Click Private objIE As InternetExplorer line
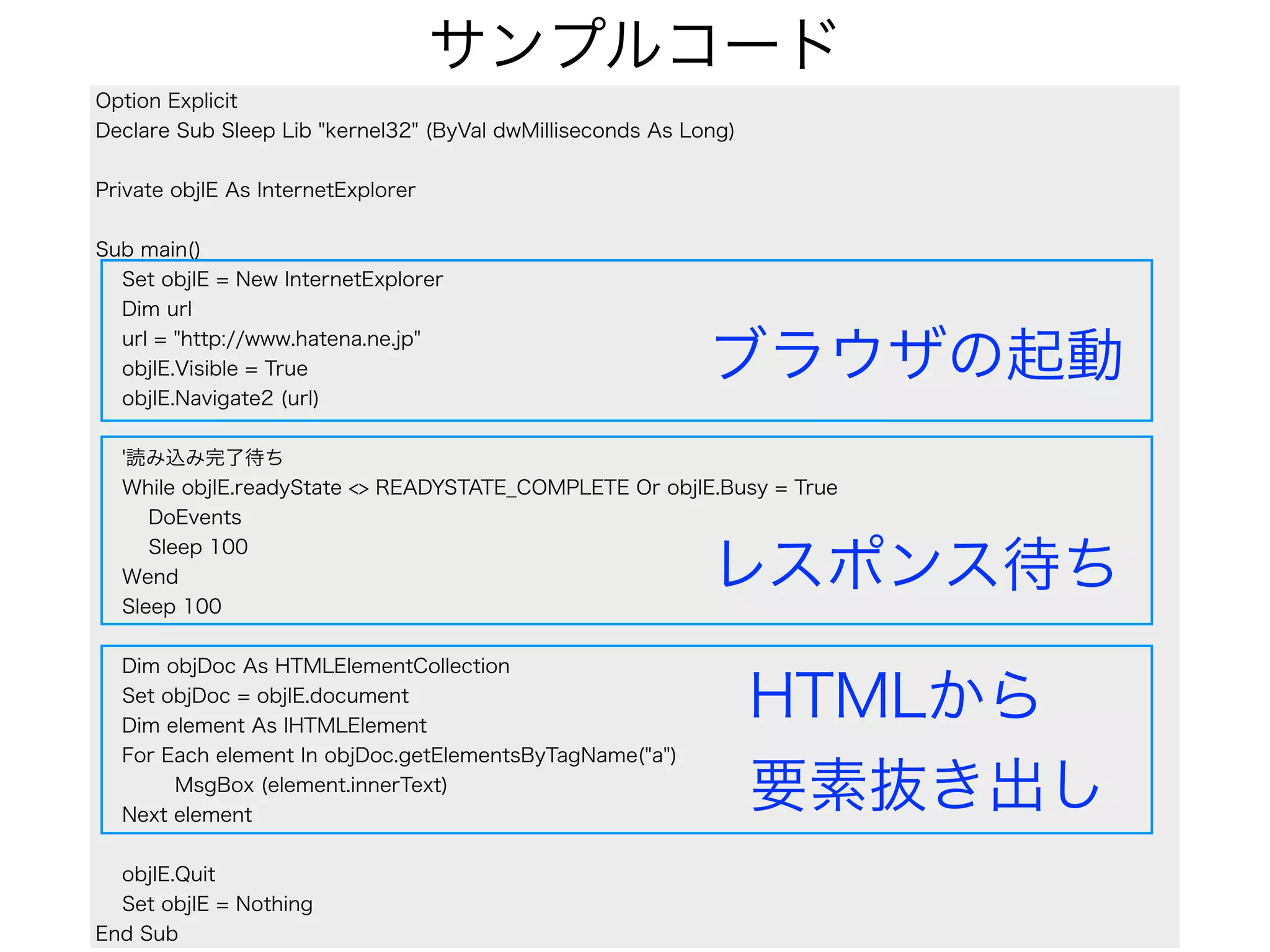Screen dimensions: 1270x952 point(255,190)
